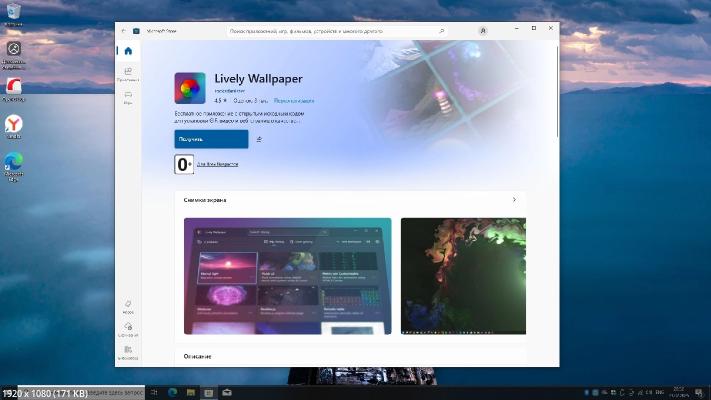Click the Lively Wallpaper app icon

tap(190, 88)
